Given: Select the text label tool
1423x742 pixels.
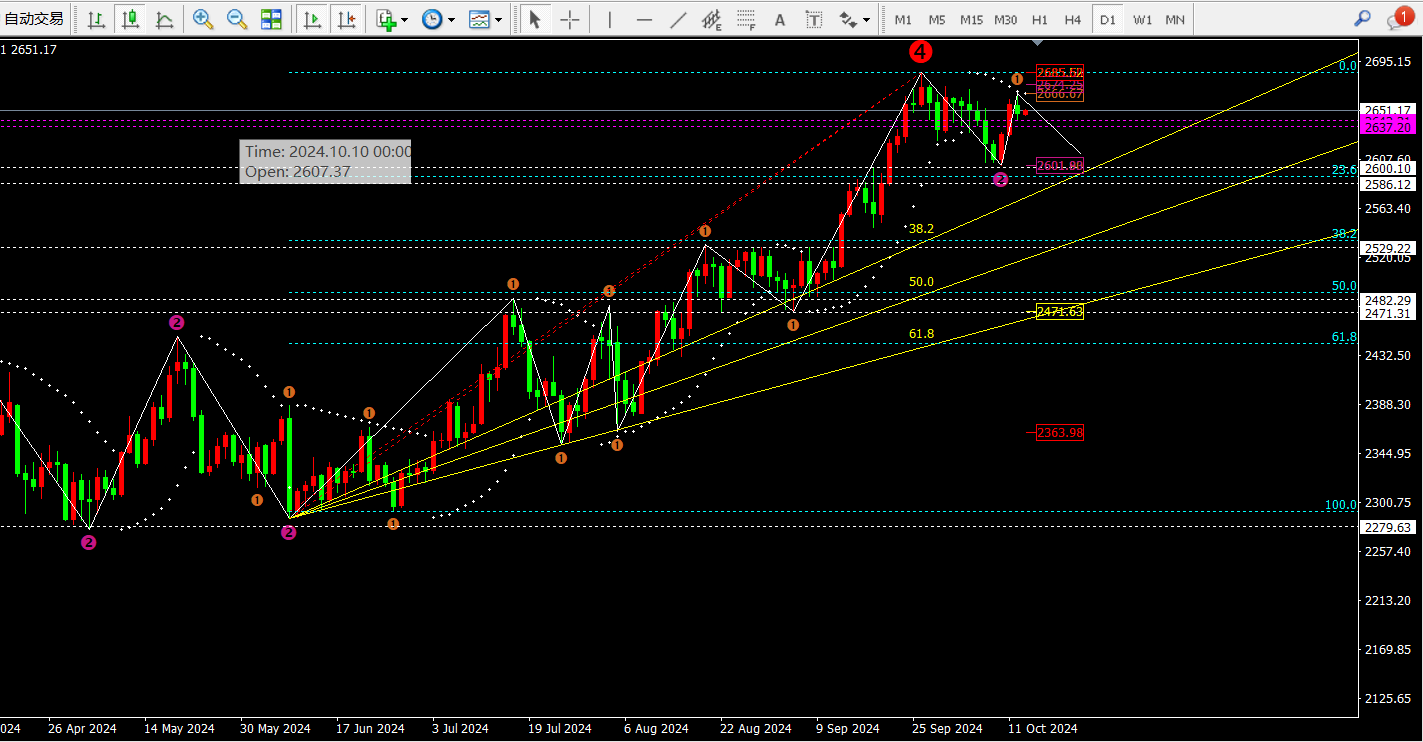Looking at the screenshot, I should click(814, 19).
